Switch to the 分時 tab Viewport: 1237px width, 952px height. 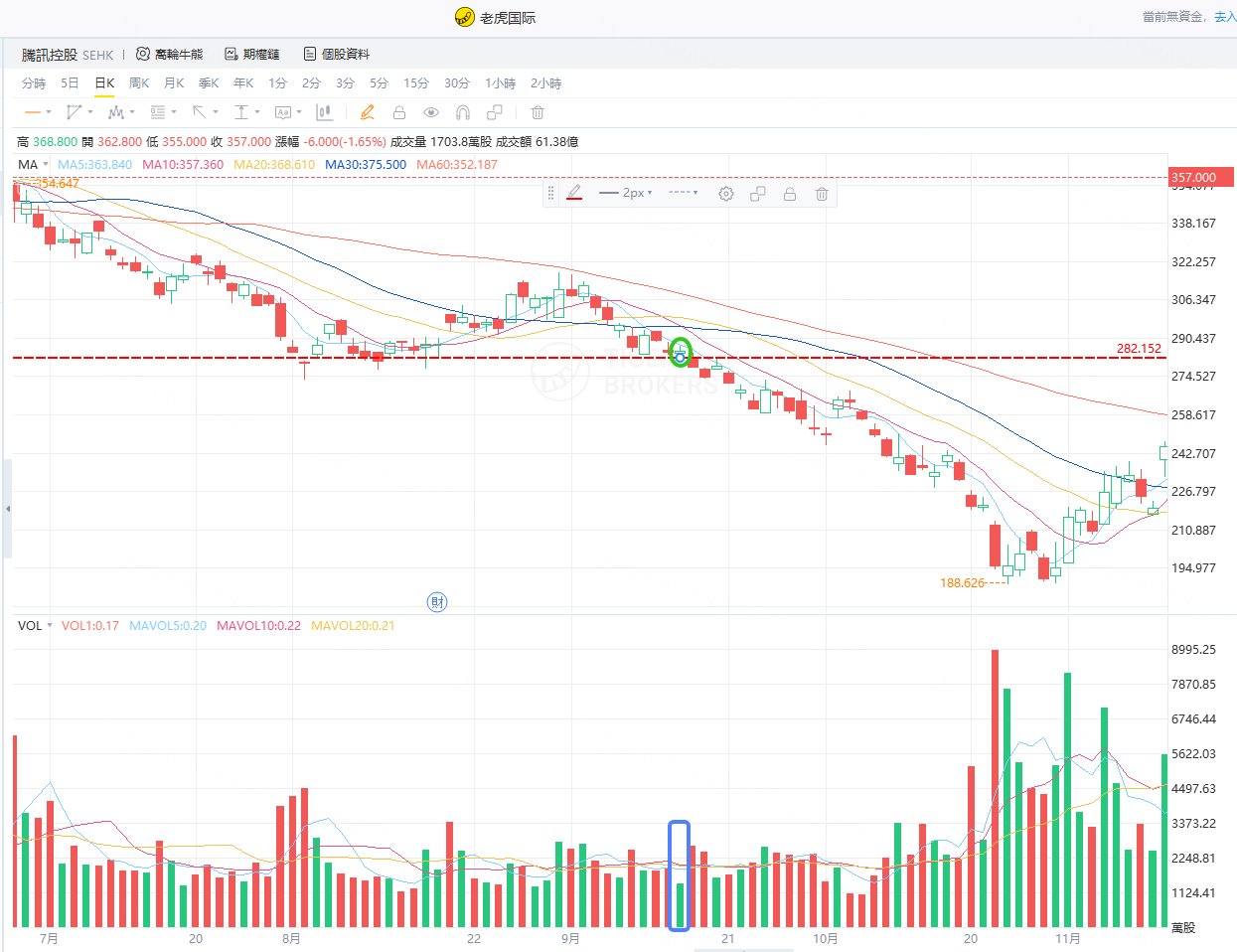pyautogui.click(x=34, y=83)
